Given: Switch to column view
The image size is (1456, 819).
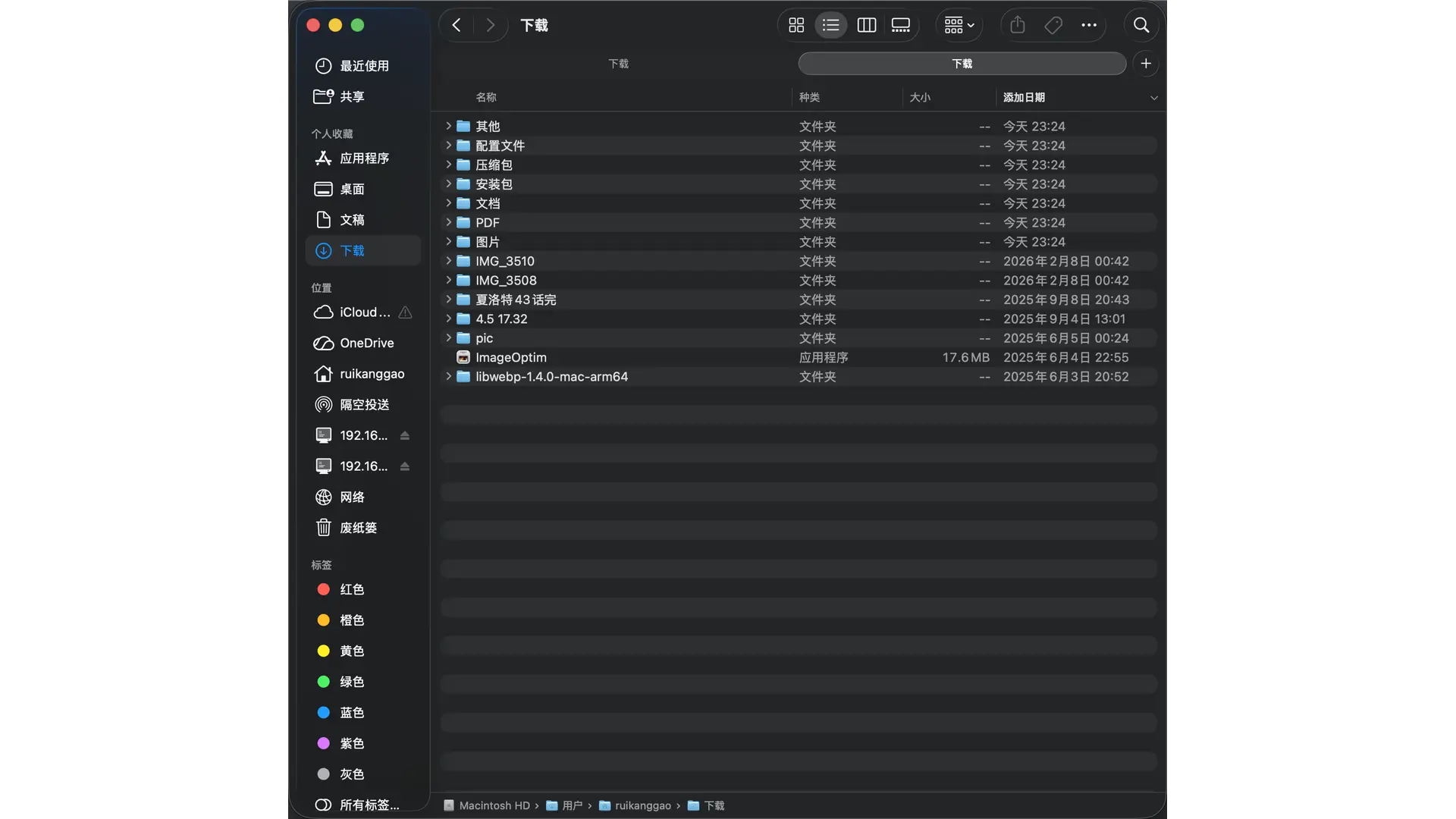Looking at the screenshot, I should pyautogui.click(x=866, y=25).
